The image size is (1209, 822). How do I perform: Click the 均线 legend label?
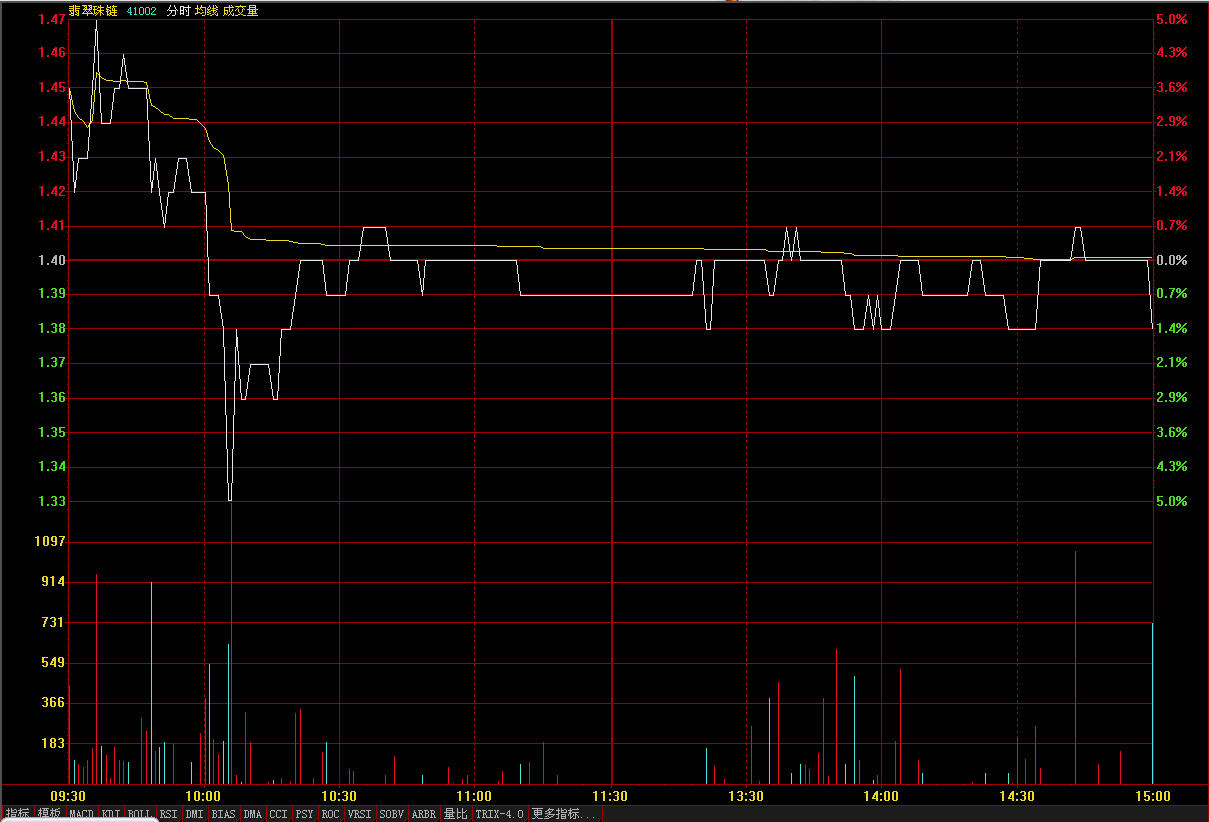(x=206, y=11)
